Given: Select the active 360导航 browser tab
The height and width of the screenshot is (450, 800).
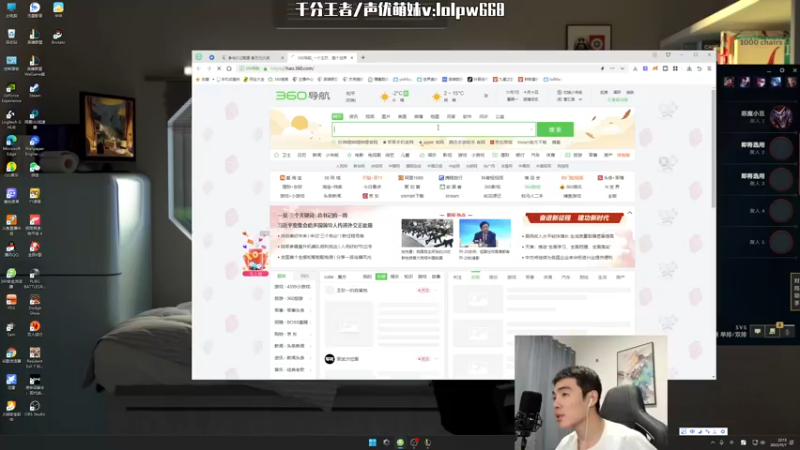Looking at the screenshot, I should click(x=321, y=58).
